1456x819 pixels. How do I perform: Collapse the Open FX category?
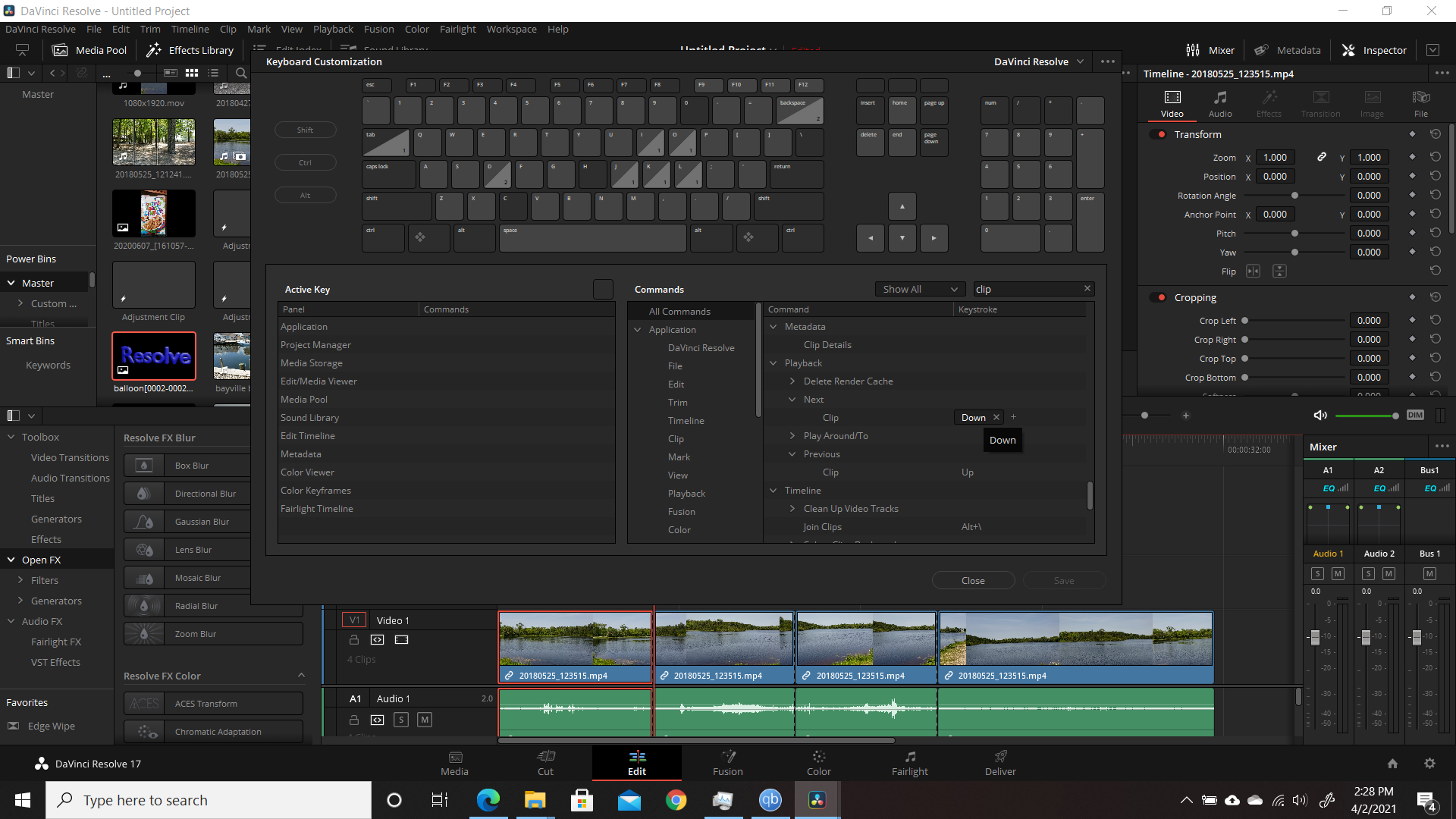pos(11,560)
